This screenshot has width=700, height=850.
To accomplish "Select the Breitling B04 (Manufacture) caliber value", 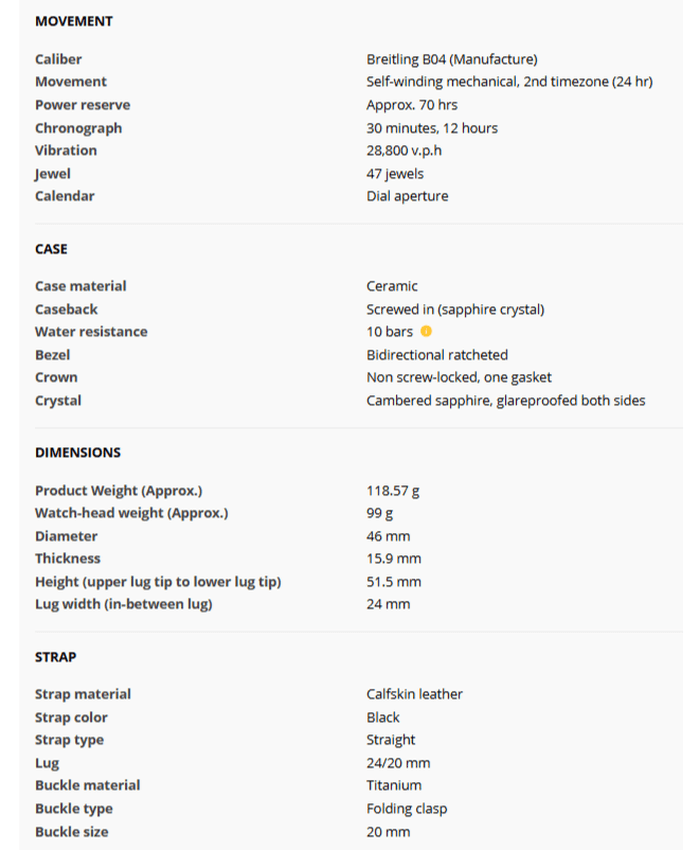I will 452,59.
